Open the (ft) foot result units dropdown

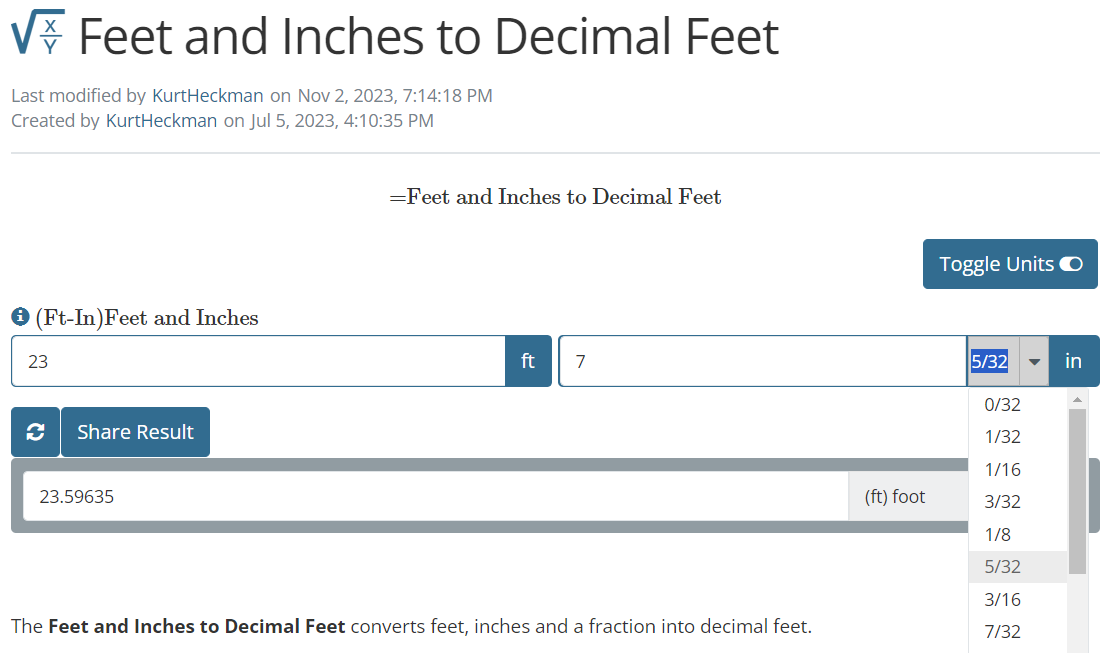(906, 496)
